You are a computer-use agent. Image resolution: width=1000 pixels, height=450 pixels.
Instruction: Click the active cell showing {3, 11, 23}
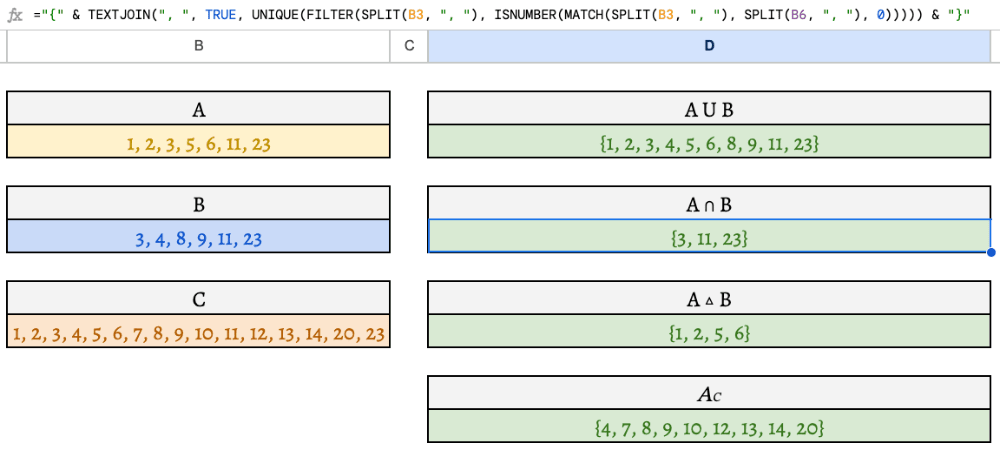[709, 237]
